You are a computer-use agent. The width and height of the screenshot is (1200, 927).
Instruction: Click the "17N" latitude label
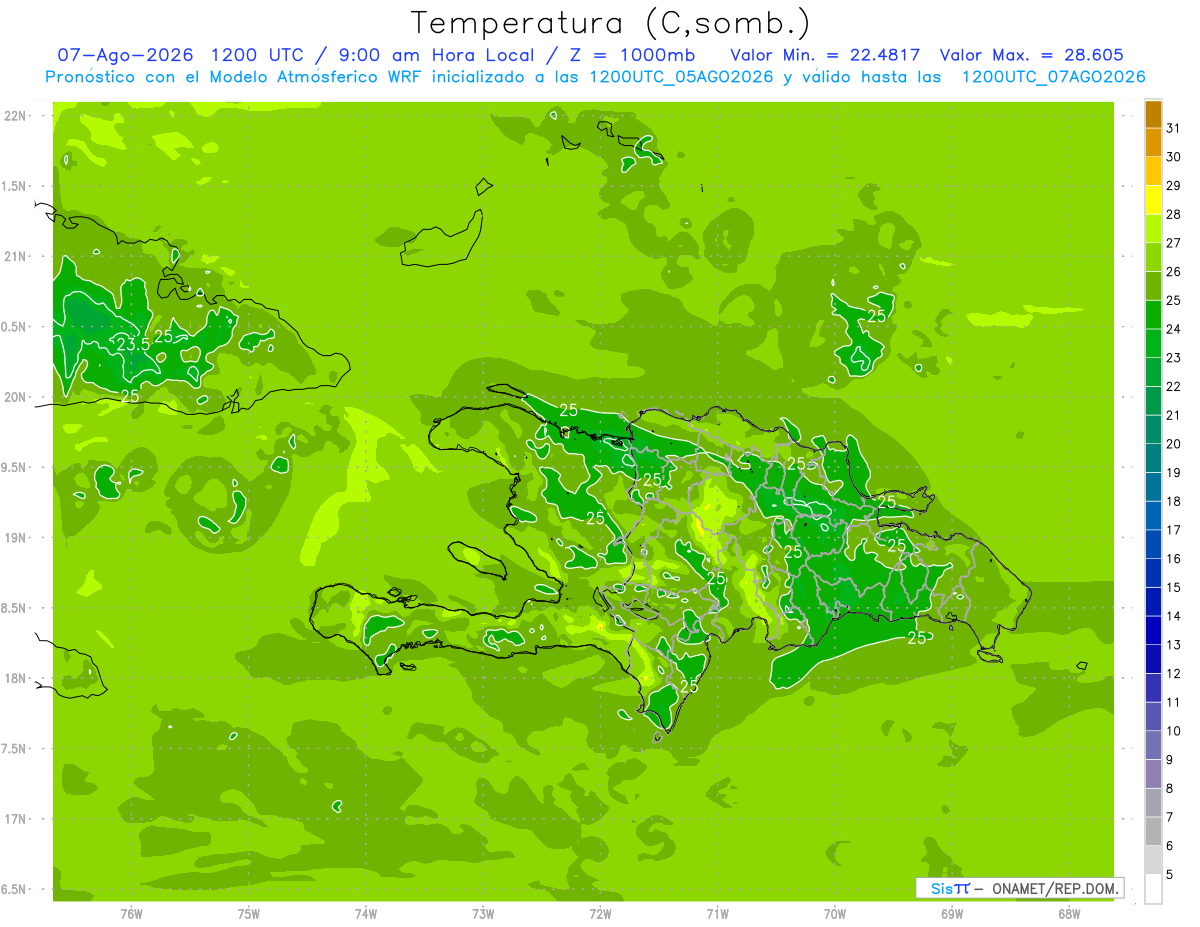click(x=15, y=819)
